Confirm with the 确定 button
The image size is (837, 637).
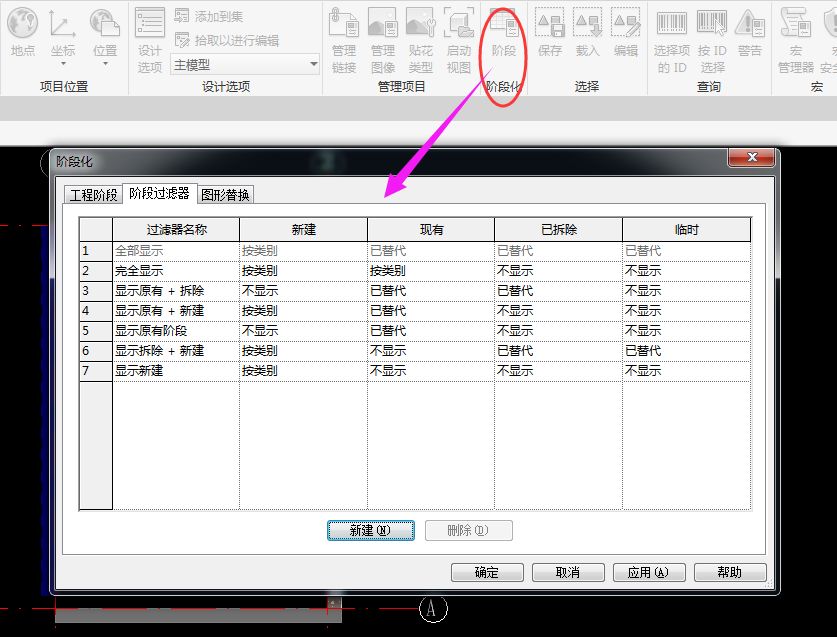click(x=487, y=572)
